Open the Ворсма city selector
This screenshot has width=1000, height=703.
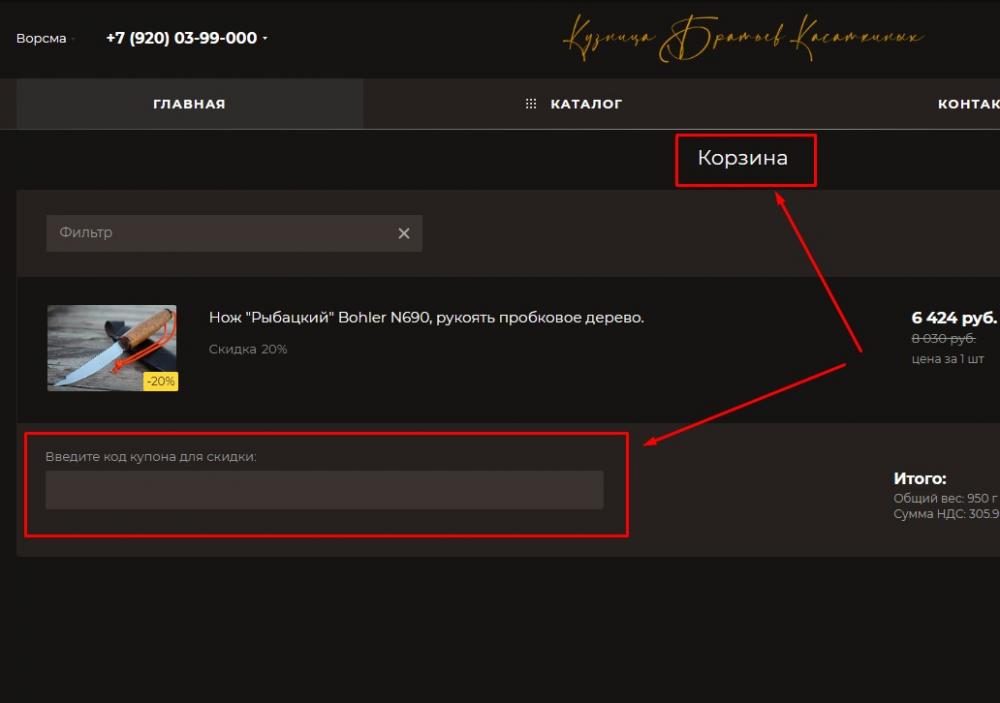point(41,38)
